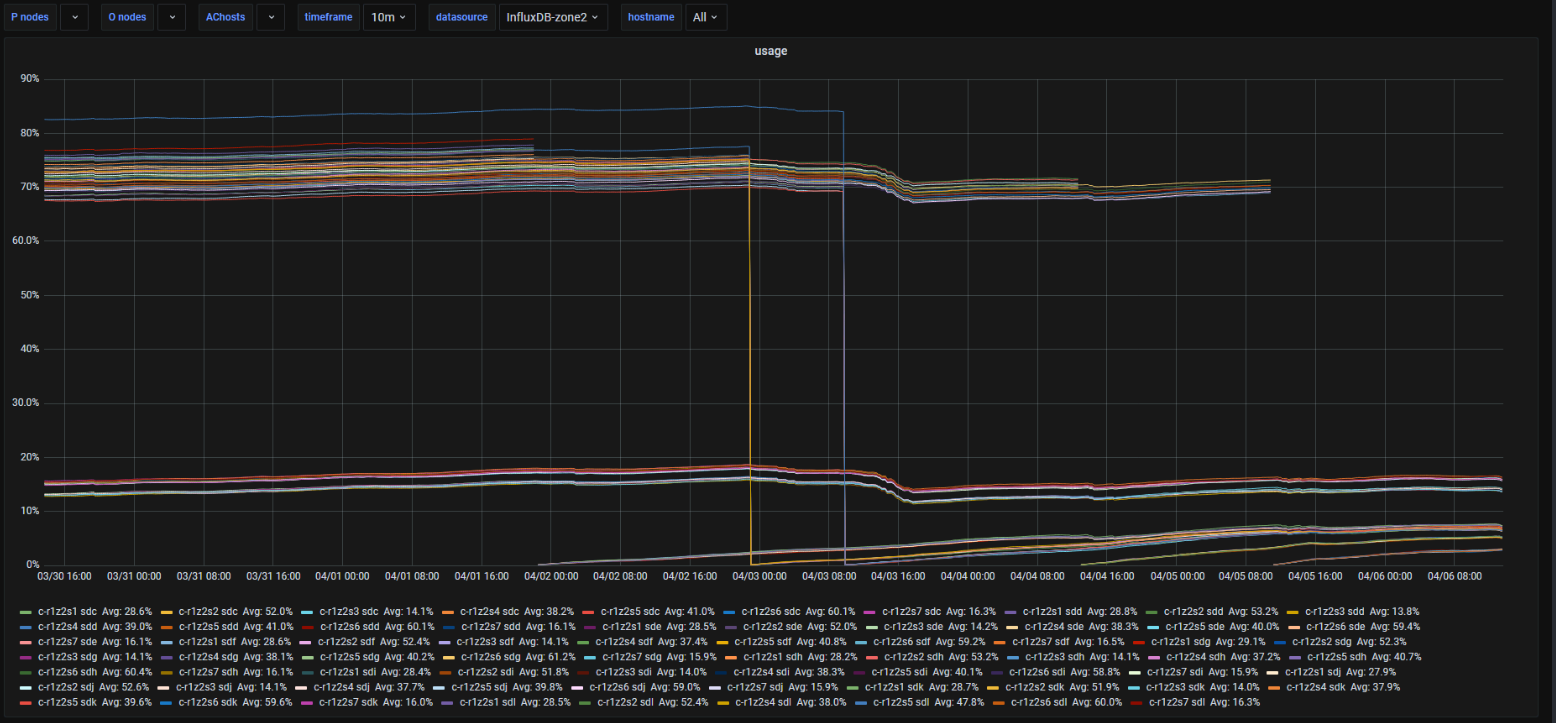Screen dimensions: 1556x723
Task: Click the timeframe variable label
Action: (328, 17)
